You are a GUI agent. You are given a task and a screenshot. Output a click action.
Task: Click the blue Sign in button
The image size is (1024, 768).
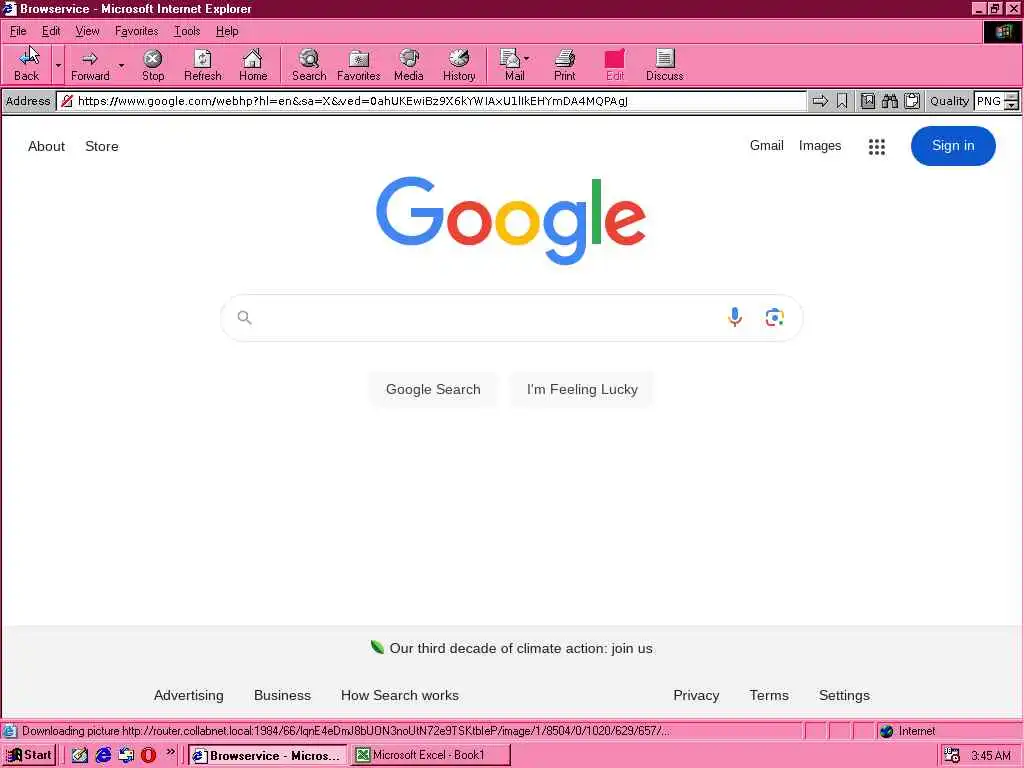[x=953, y=146]
